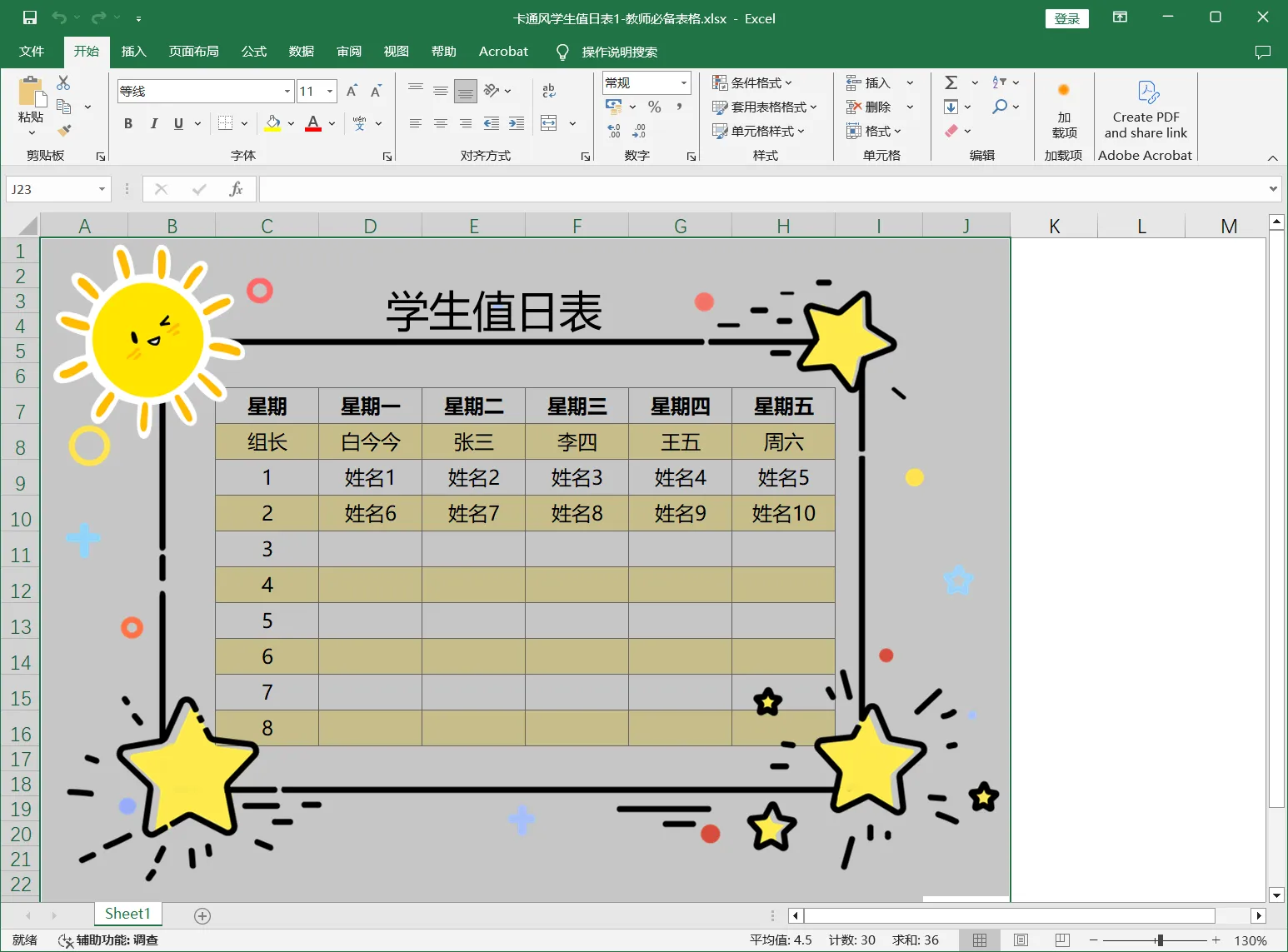Image resolution: width=1288 pixels, height=952 pixels.
Task: Click the 登录 sign-in button
Action: click(x=1066, y=18)
